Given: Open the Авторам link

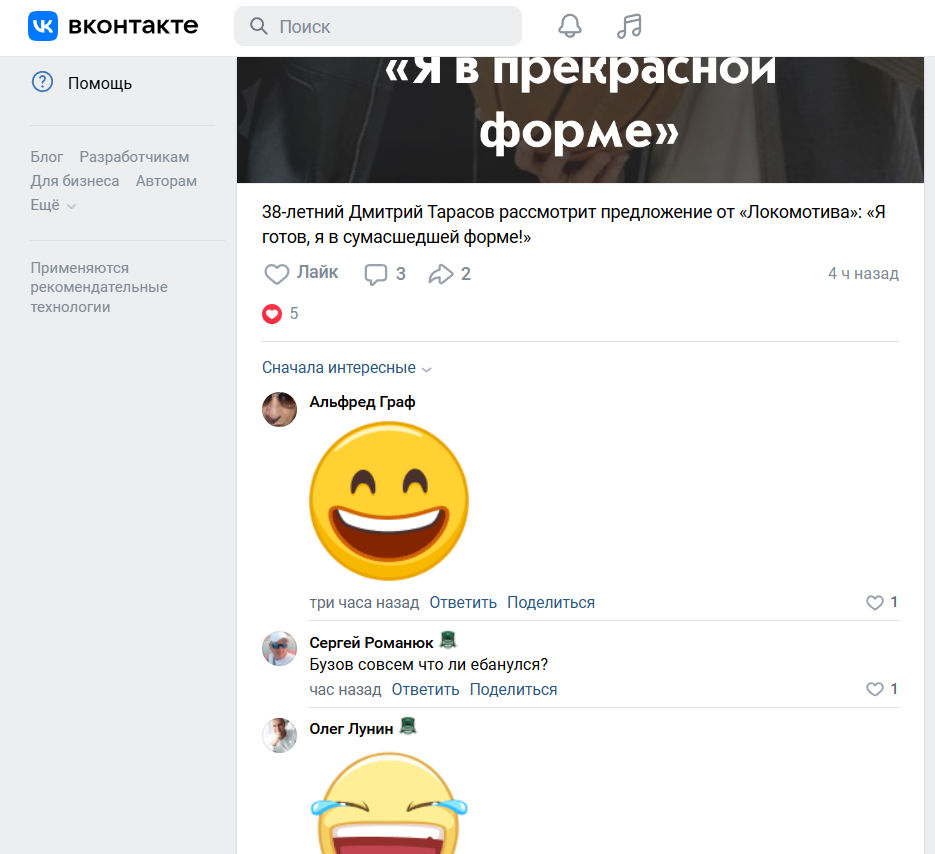Looking at the screenshot, I should pyautogui.click(x=166, y=181).
